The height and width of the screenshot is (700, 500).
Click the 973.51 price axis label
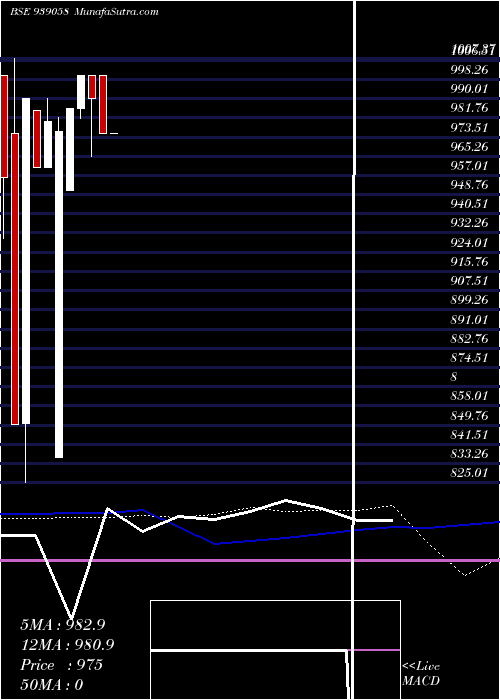point(469,128)
